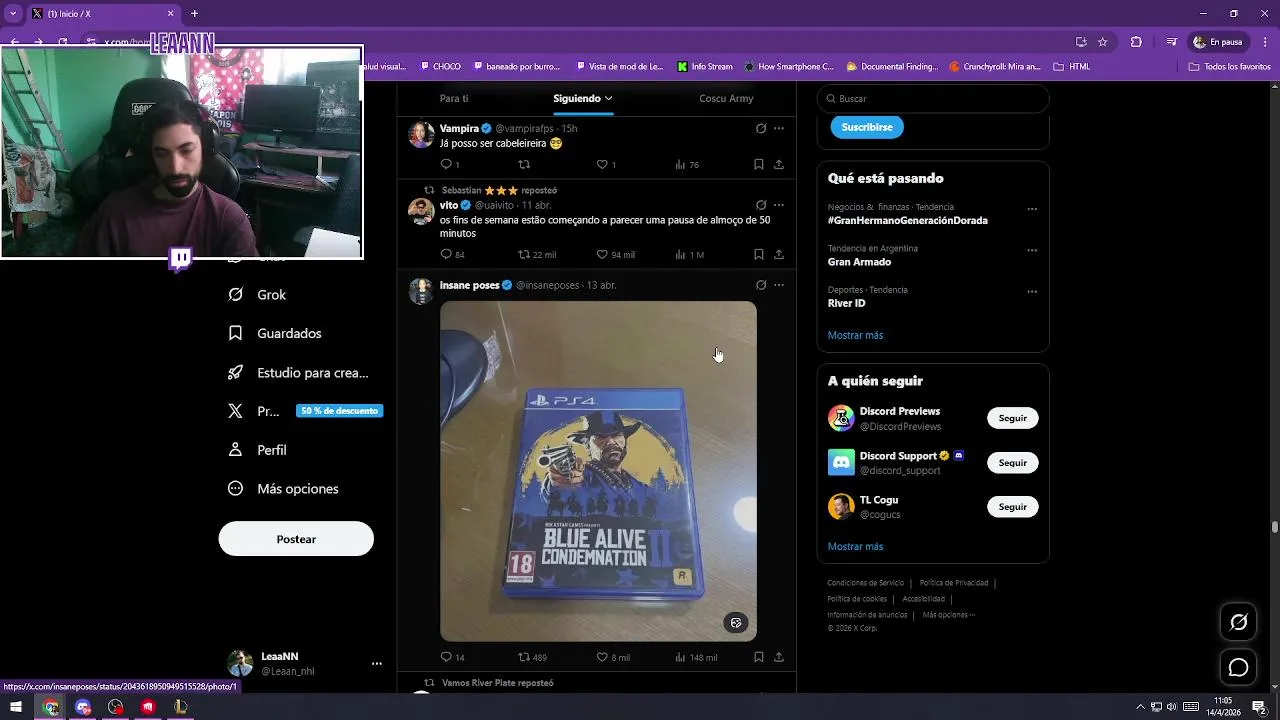The height and width of the screenshot is (720, 1280).
Task: Like insane poses post with 8 mil likes
Action: (613, 657)
